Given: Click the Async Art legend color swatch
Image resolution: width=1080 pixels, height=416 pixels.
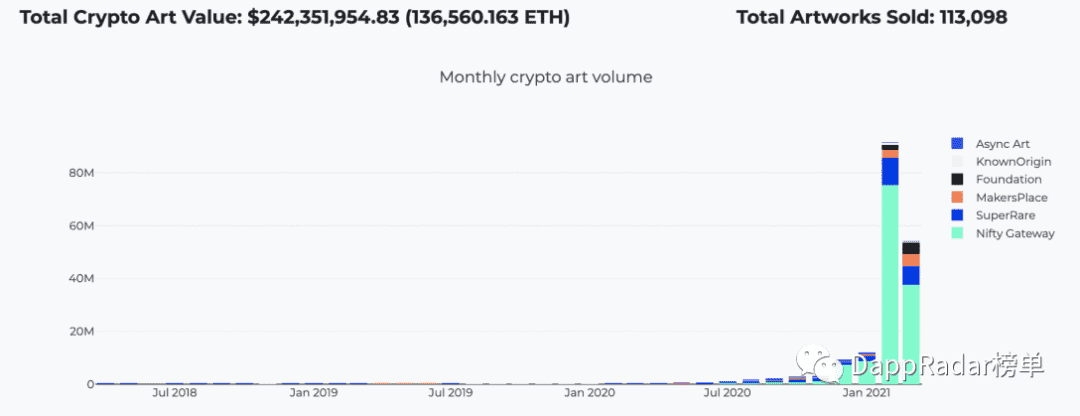Looking at the screenshot, I should pos(957,144).
